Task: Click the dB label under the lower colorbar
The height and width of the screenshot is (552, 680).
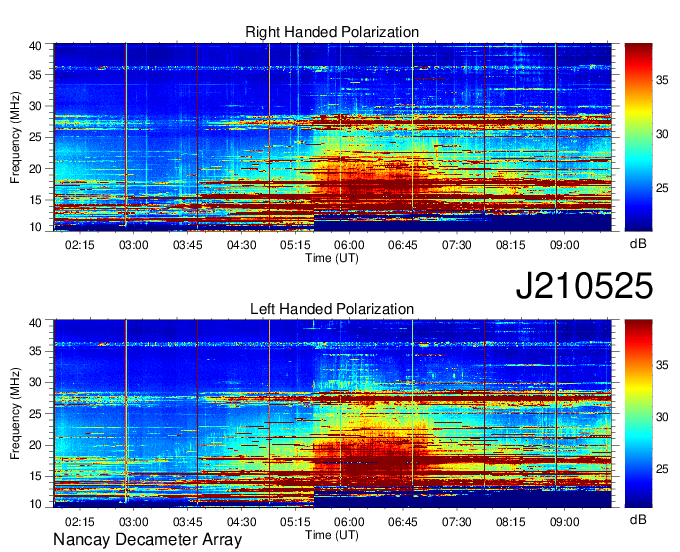Action: tap(638, 520)
